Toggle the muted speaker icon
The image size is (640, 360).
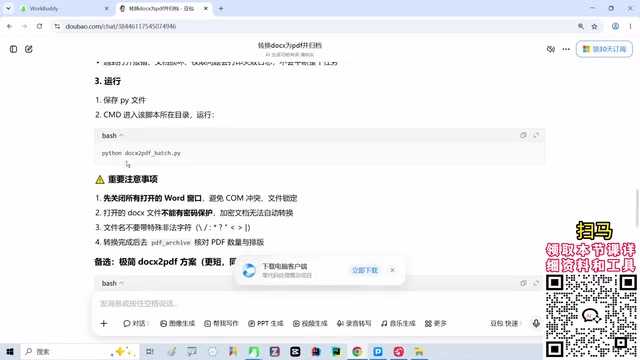pyautogui.click(x=551, y=49)
